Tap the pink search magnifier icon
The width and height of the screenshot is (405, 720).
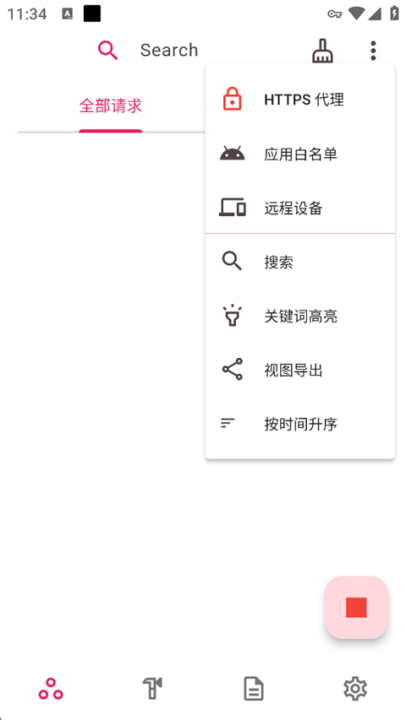click(x=108, y=50)
